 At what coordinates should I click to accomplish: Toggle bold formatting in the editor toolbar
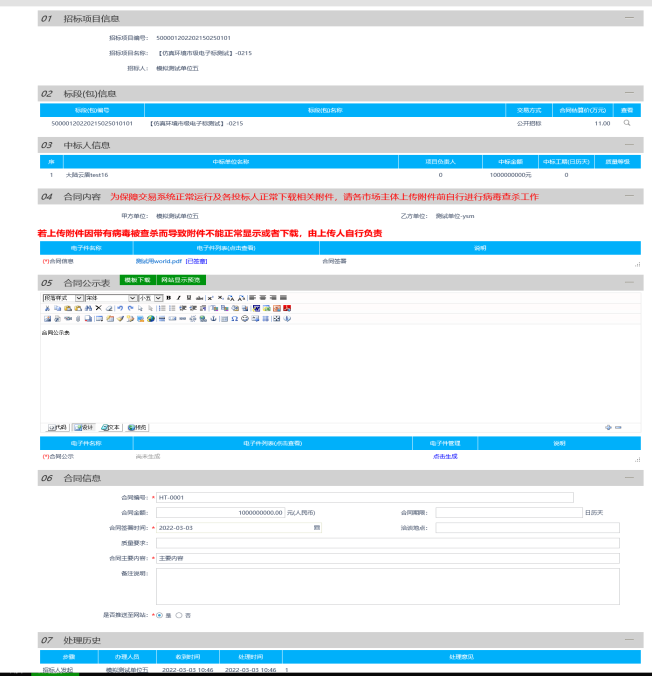click(168, 298)
